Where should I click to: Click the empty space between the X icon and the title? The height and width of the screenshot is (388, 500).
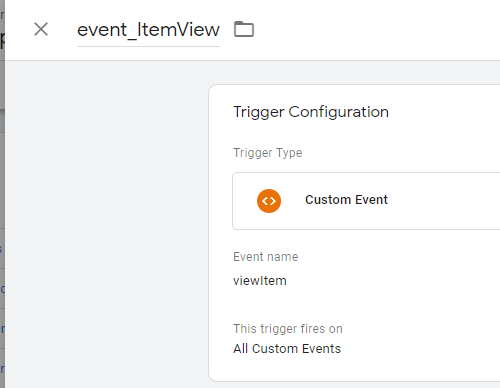63,29
